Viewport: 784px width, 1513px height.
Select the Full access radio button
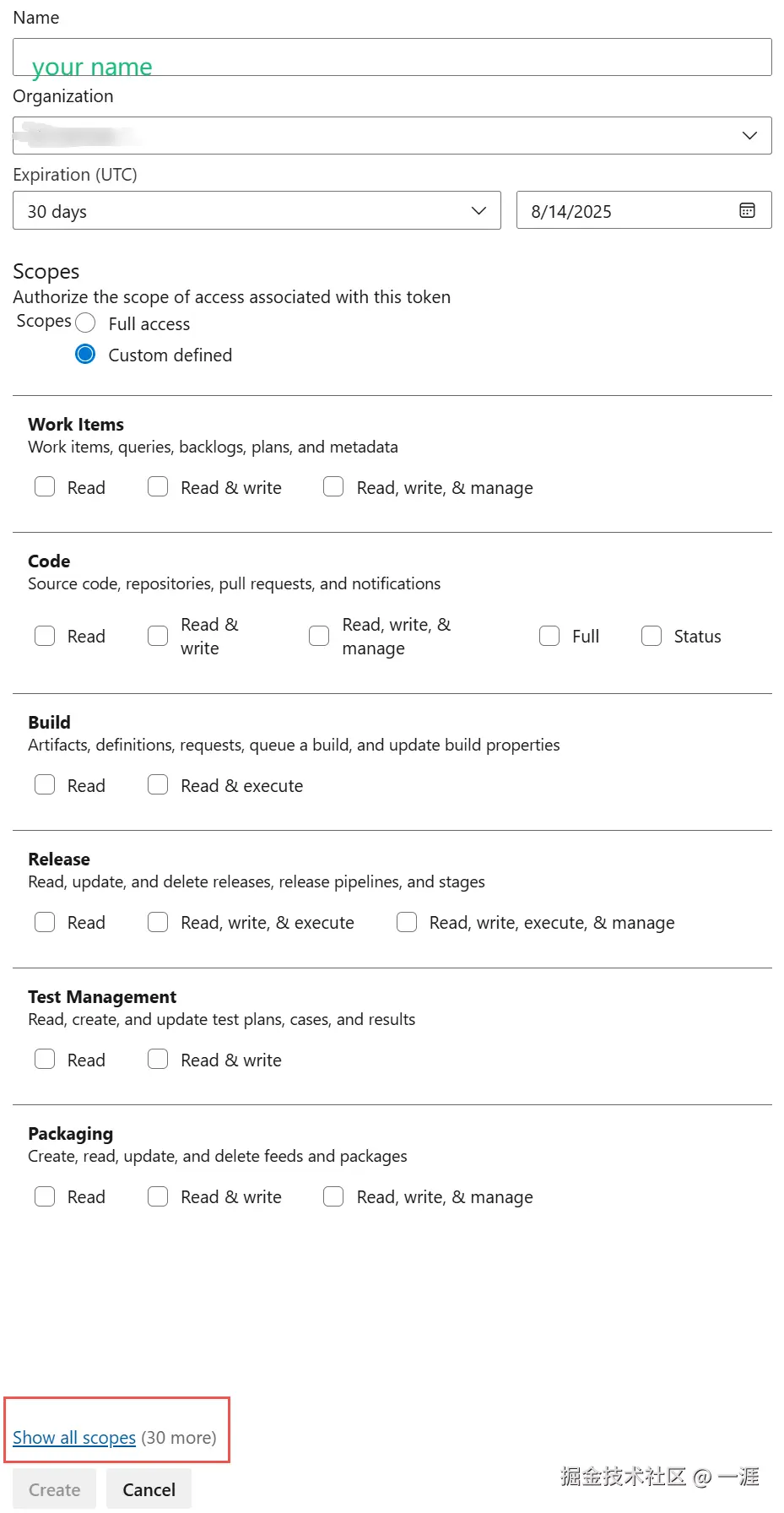(86, 323)
